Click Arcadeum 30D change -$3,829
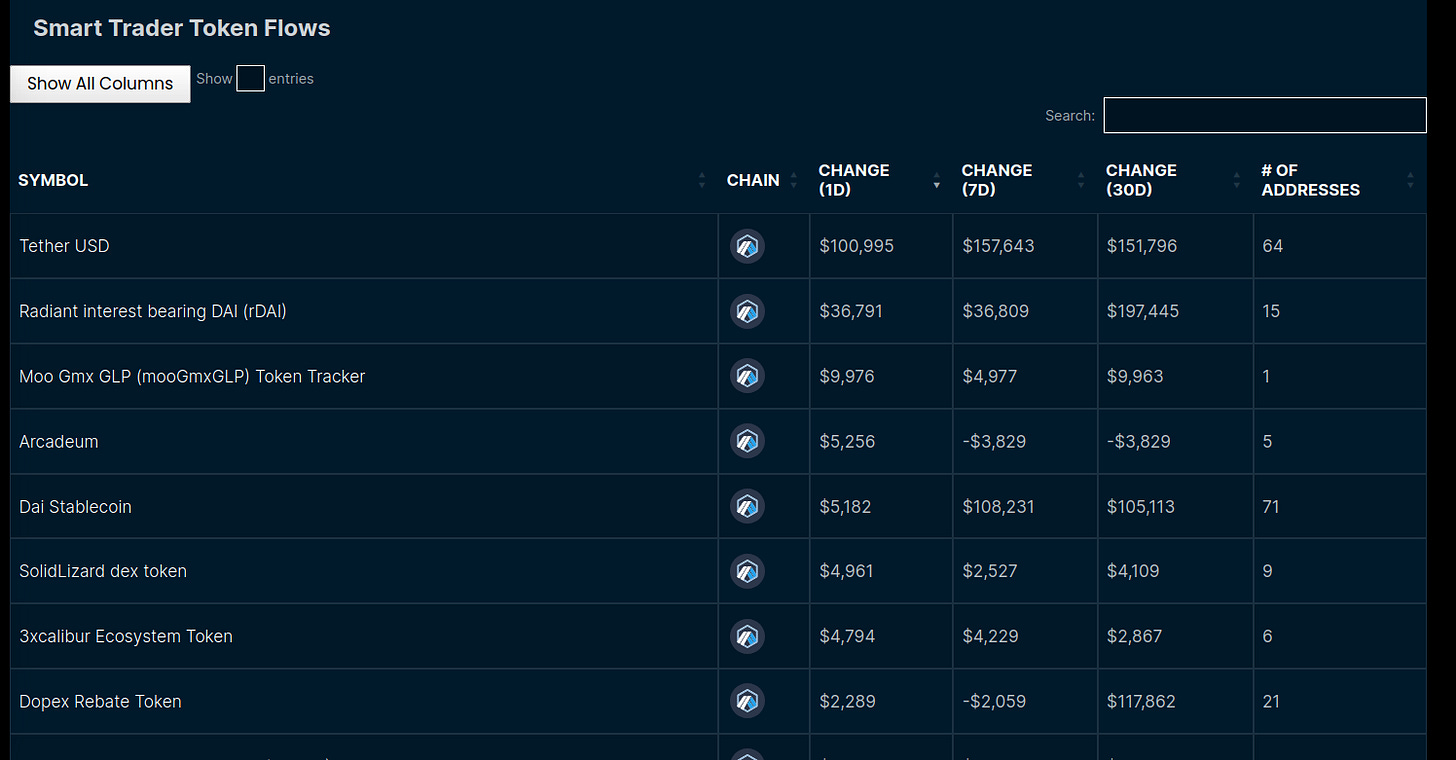This screenshot has width=1456, height=760. coord(1138,441)
